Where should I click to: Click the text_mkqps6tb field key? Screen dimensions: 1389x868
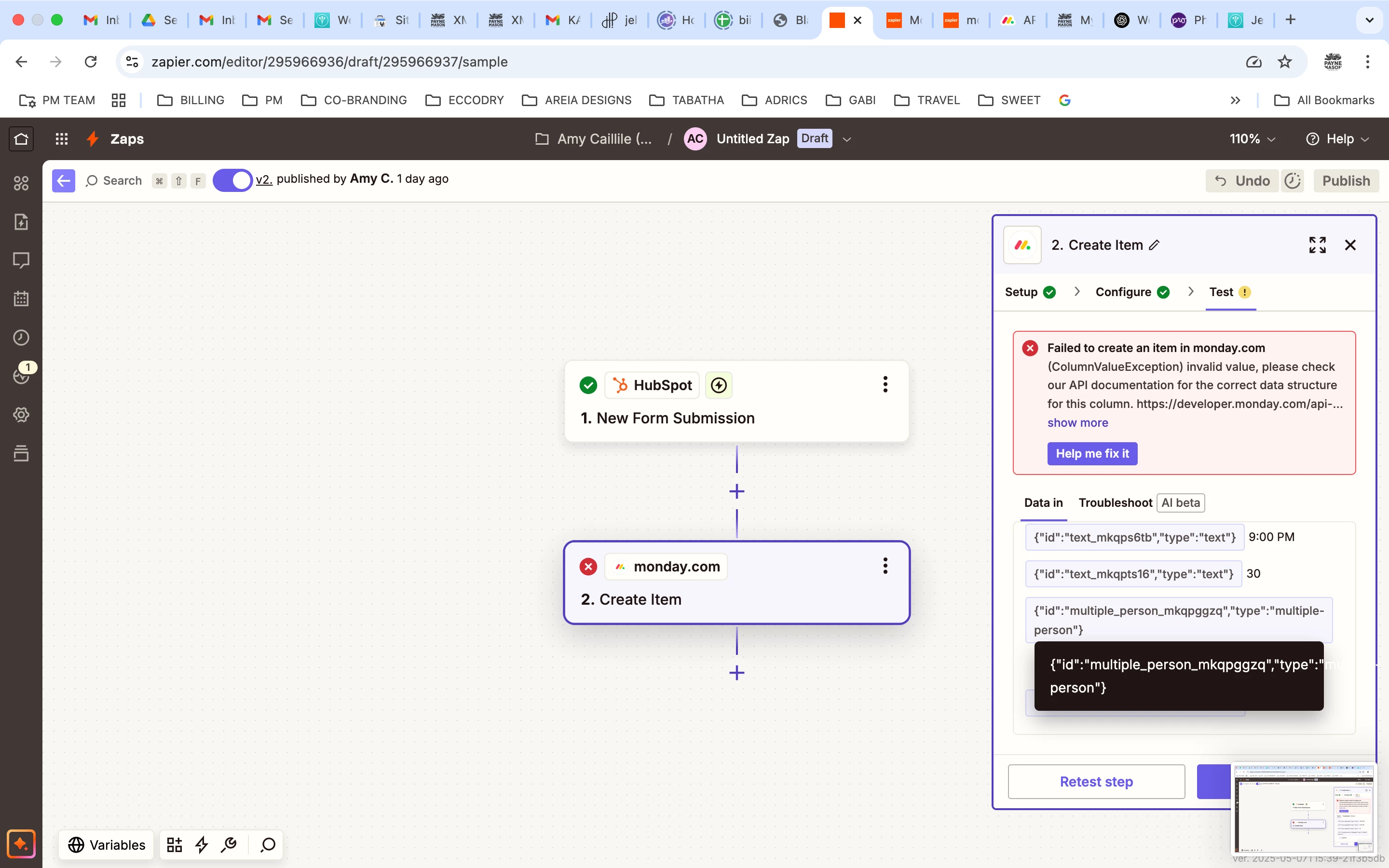pyautogui.click(x=1134, y=537)
